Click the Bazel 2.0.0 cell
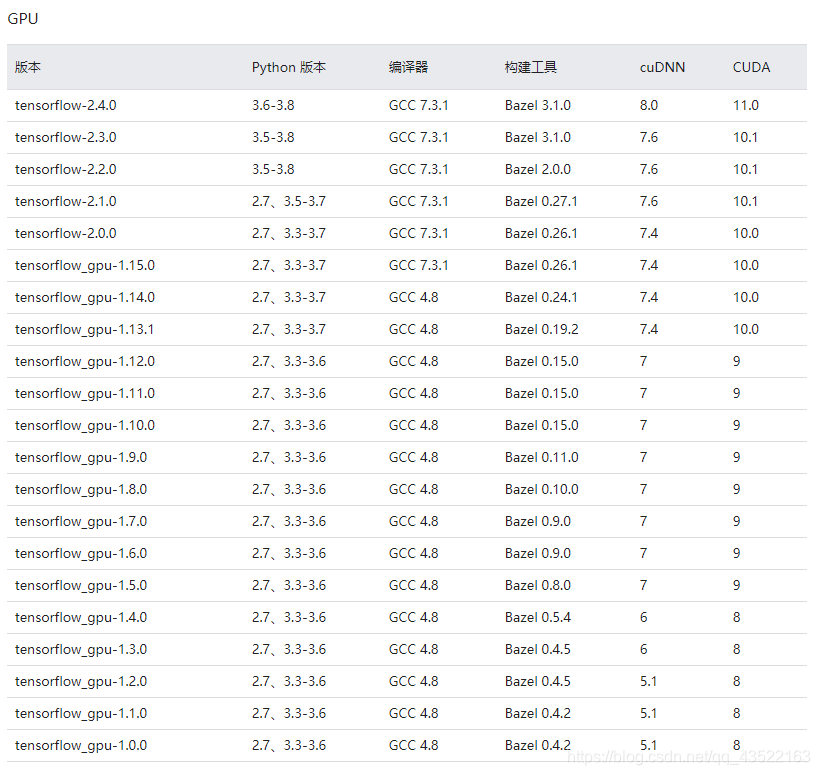The width and height of the screenshot is (820, 775). click(538, 169)
